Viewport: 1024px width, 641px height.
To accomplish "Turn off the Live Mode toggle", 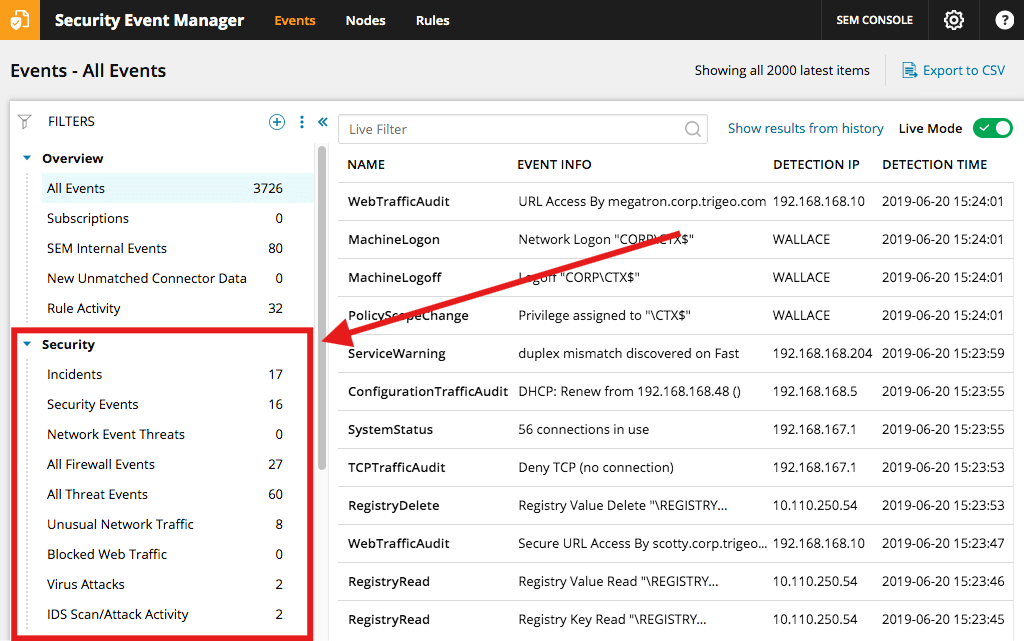I will (x=993, y=129).
